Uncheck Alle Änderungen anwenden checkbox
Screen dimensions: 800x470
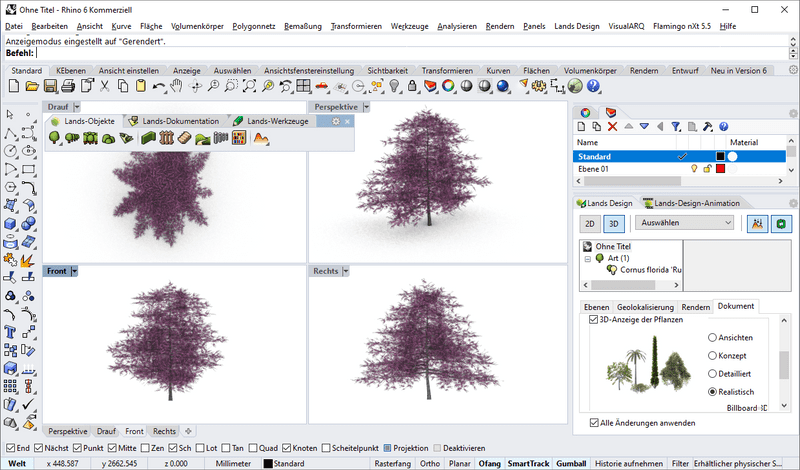[595, 423]
